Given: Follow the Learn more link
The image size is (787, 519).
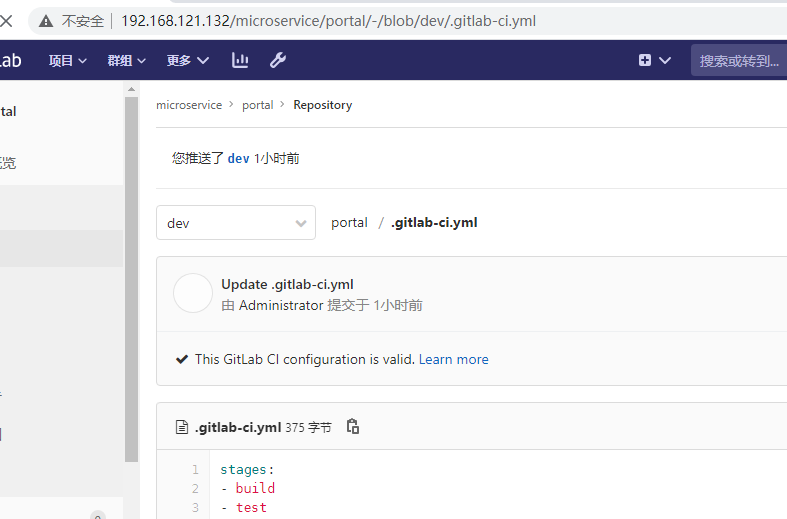Looking at the screenshot, I should tap(454, 359).
